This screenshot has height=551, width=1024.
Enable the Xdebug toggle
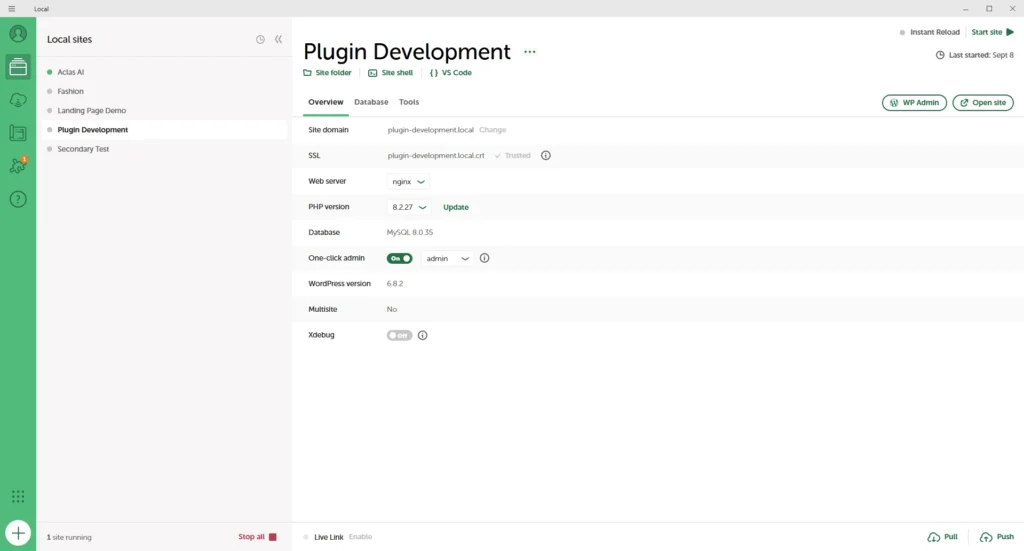point(400,335)
